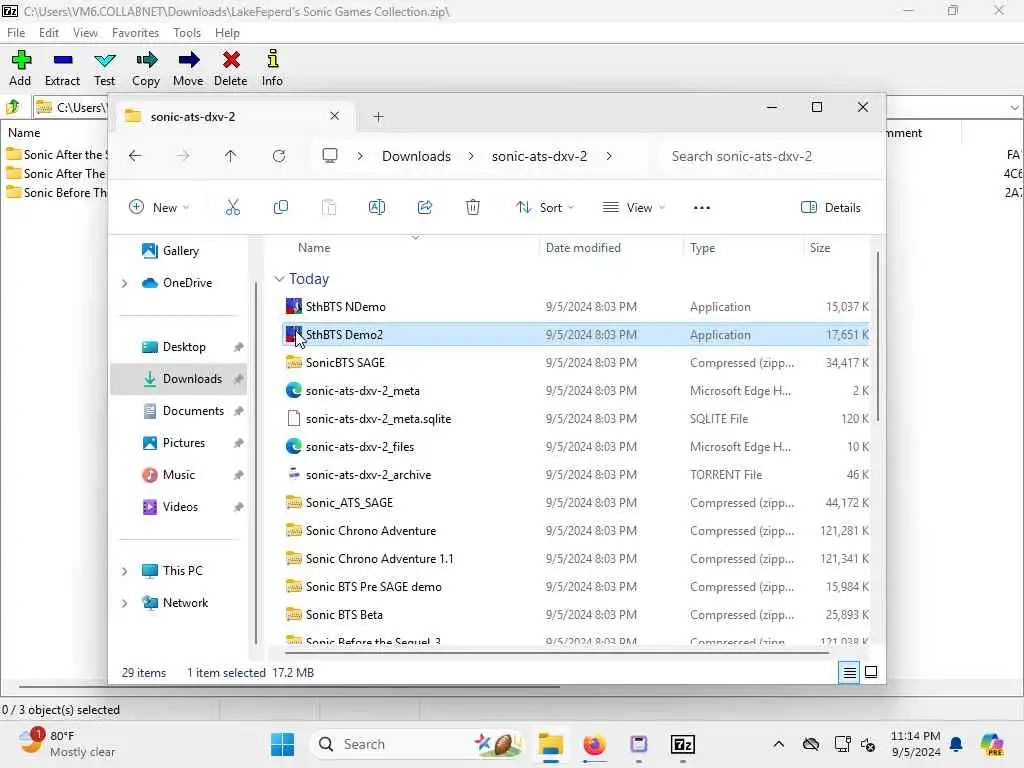This screenshot has width=1024, height=768.
Task: Open the New dropdown menu
Action: point(159,208)
